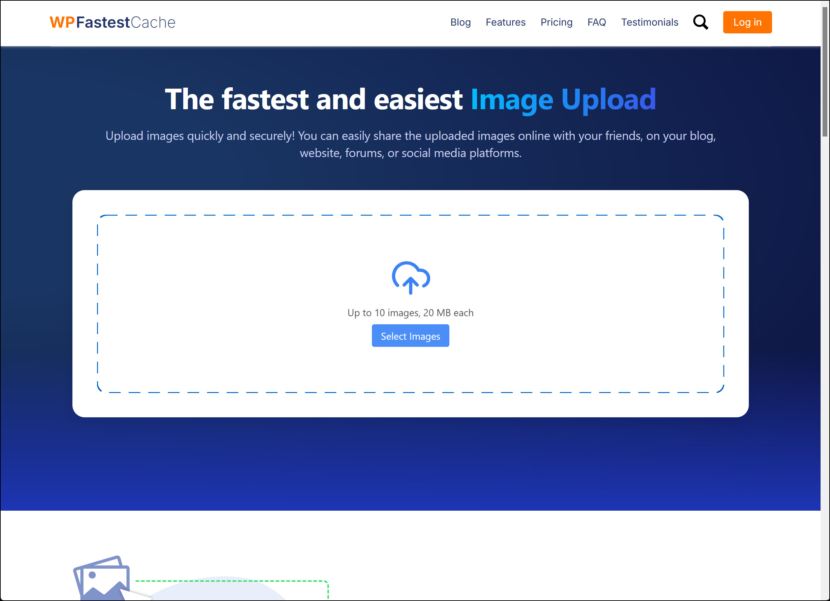Open the Blog menu item
This screenshot has width=830, height=601.
460,22
